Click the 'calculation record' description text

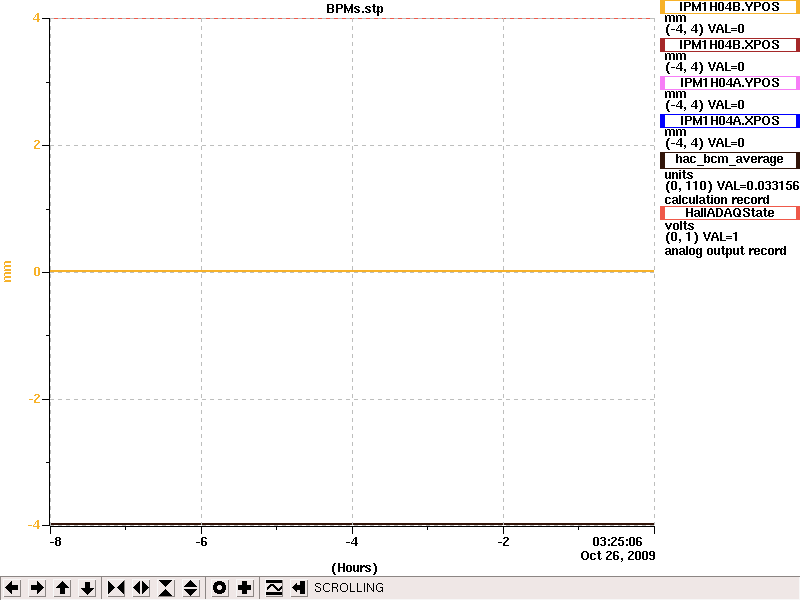click(717, 199)
